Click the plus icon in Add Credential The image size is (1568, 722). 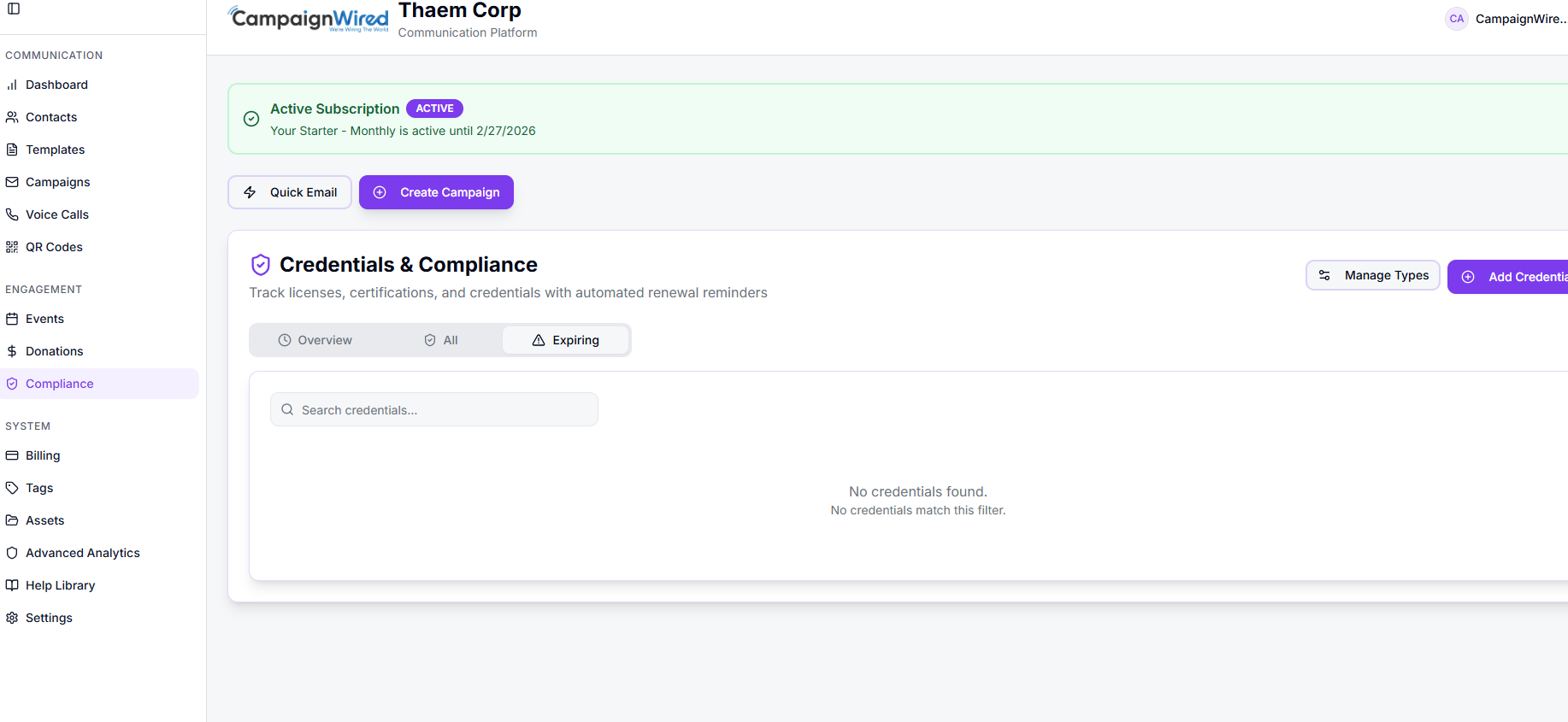pos(1468,277)
